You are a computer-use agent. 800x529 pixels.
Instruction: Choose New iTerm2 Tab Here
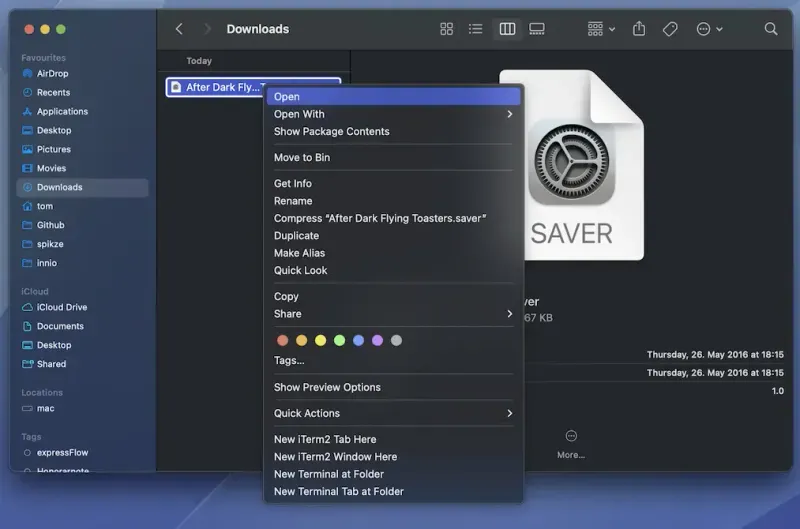(x=393, y=439)
